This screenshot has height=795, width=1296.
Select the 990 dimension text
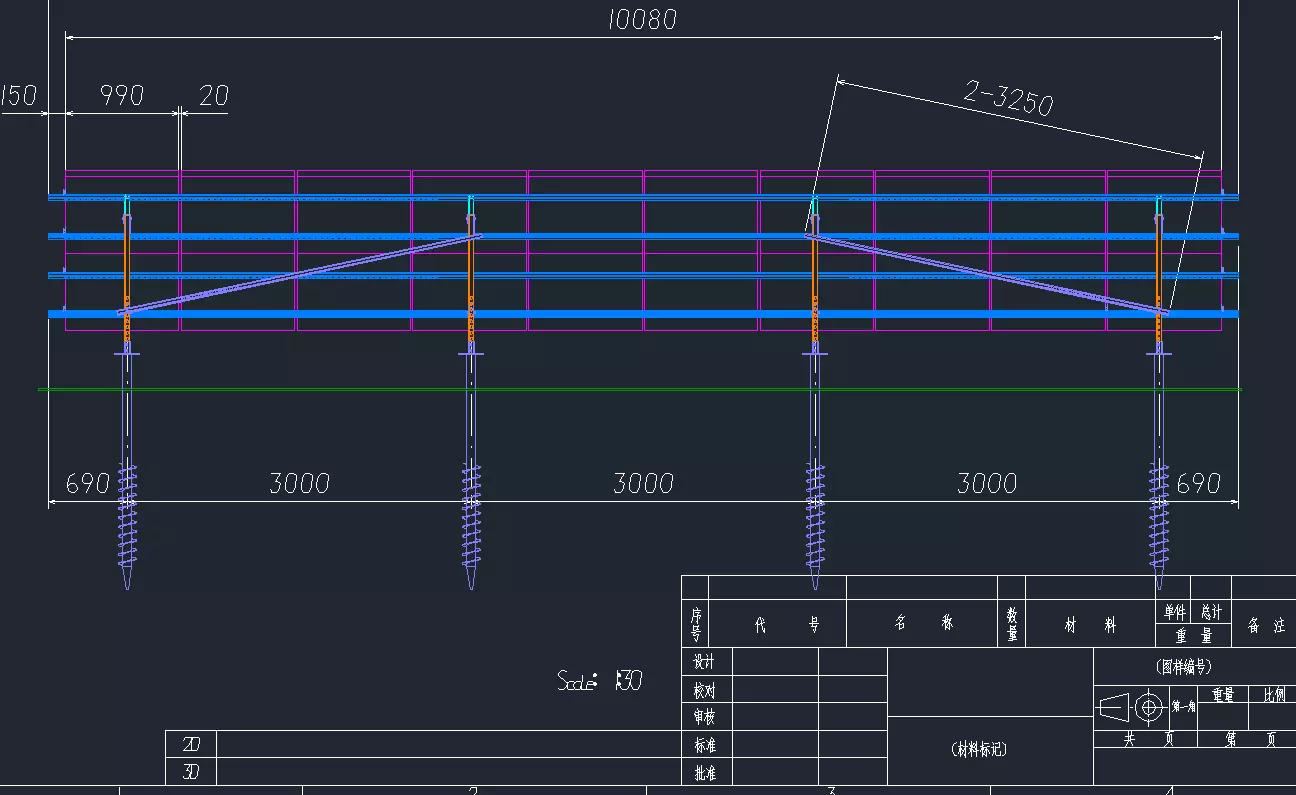pos(121,96)
